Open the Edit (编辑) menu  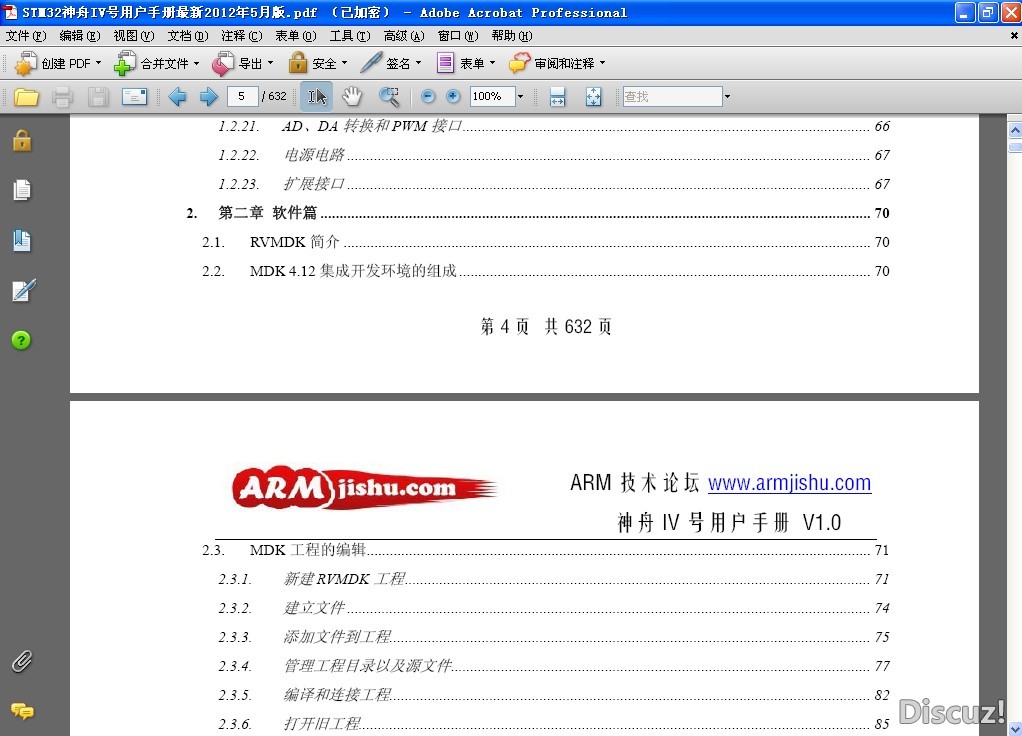coord(80,36)
